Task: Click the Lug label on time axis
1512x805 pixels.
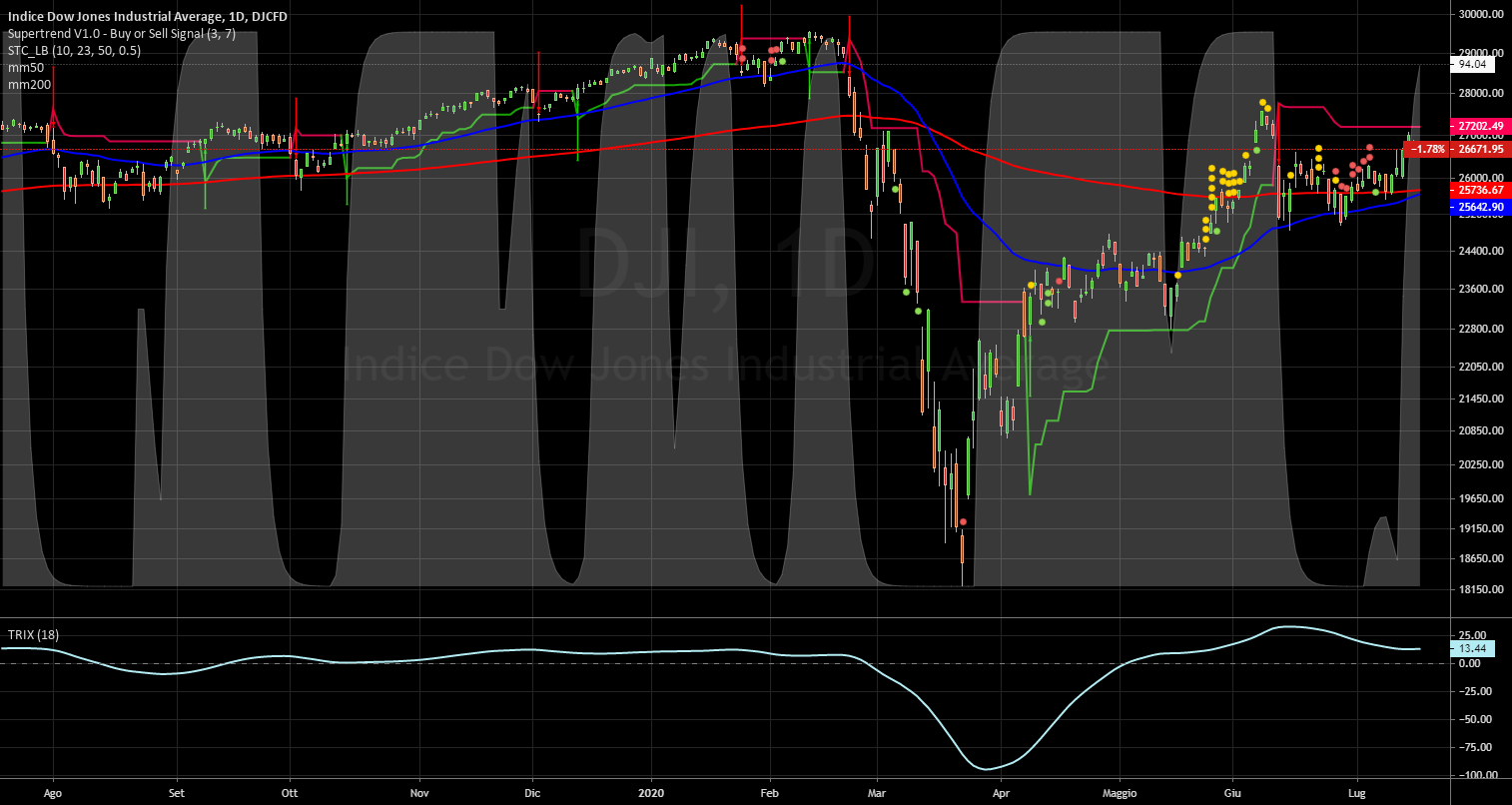Action: [1357, 791]
